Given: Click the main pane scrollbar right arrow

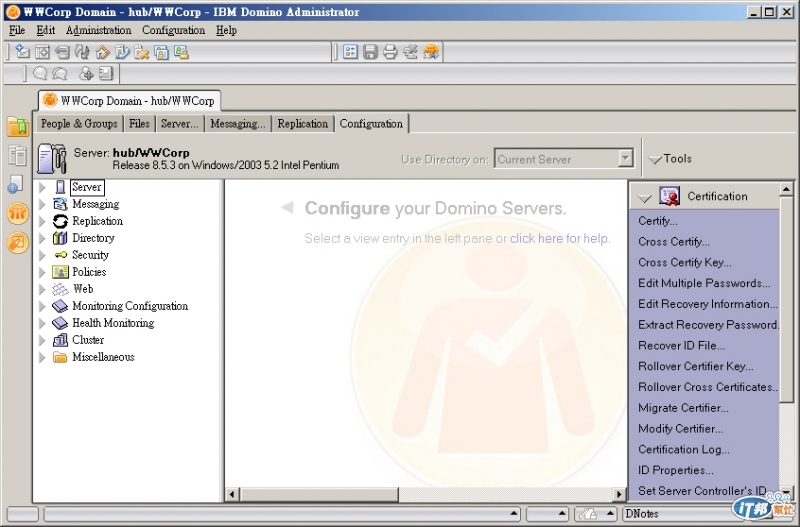Looking at the screenshot, I should [x=619, y=494].
